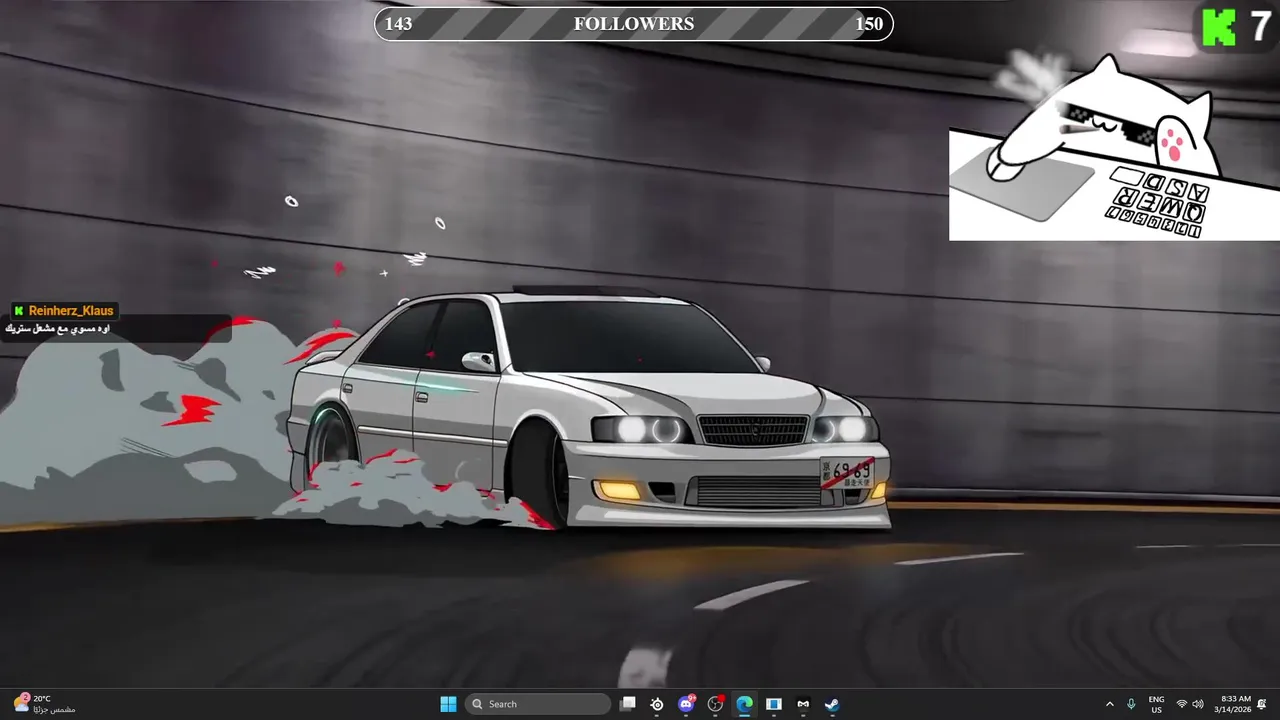Open the notification bell in the tray
The width and height of the screenshot is (1280, 720).
pos(1263,704)
